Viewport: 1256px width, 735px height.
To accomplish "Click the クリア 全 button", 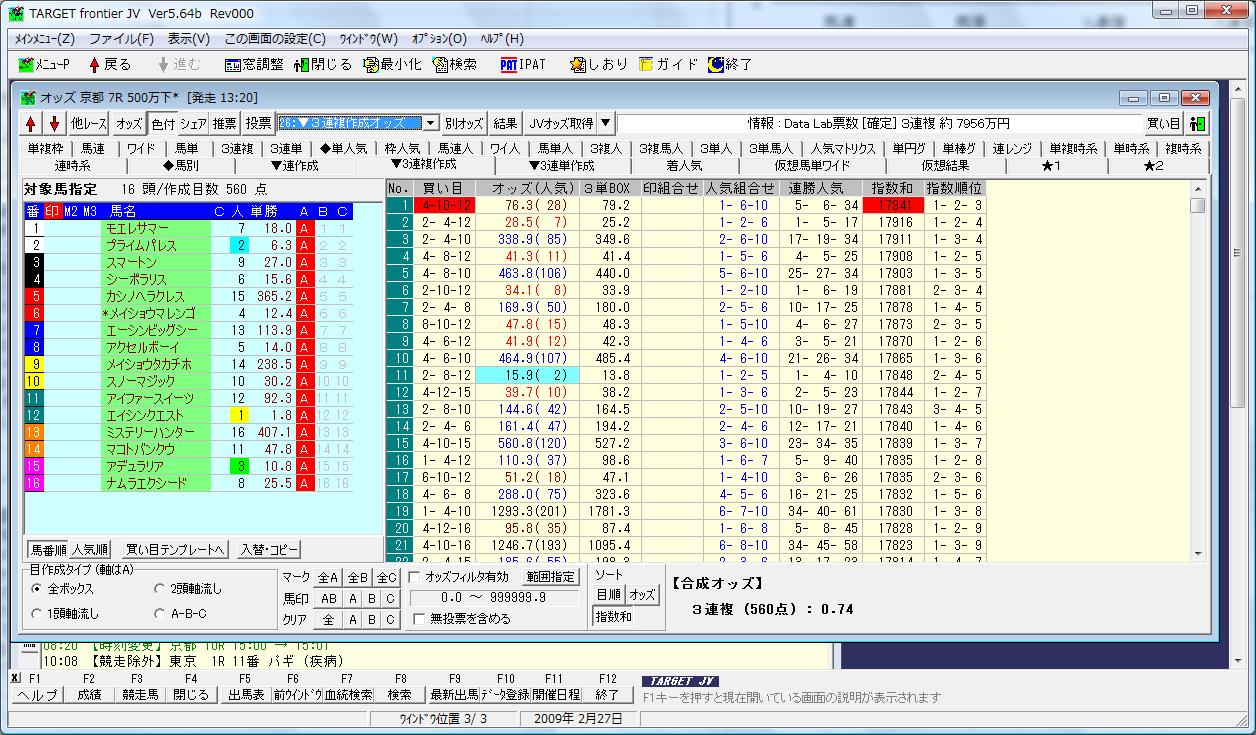I will pyautogui.click(x=328, y=619).
